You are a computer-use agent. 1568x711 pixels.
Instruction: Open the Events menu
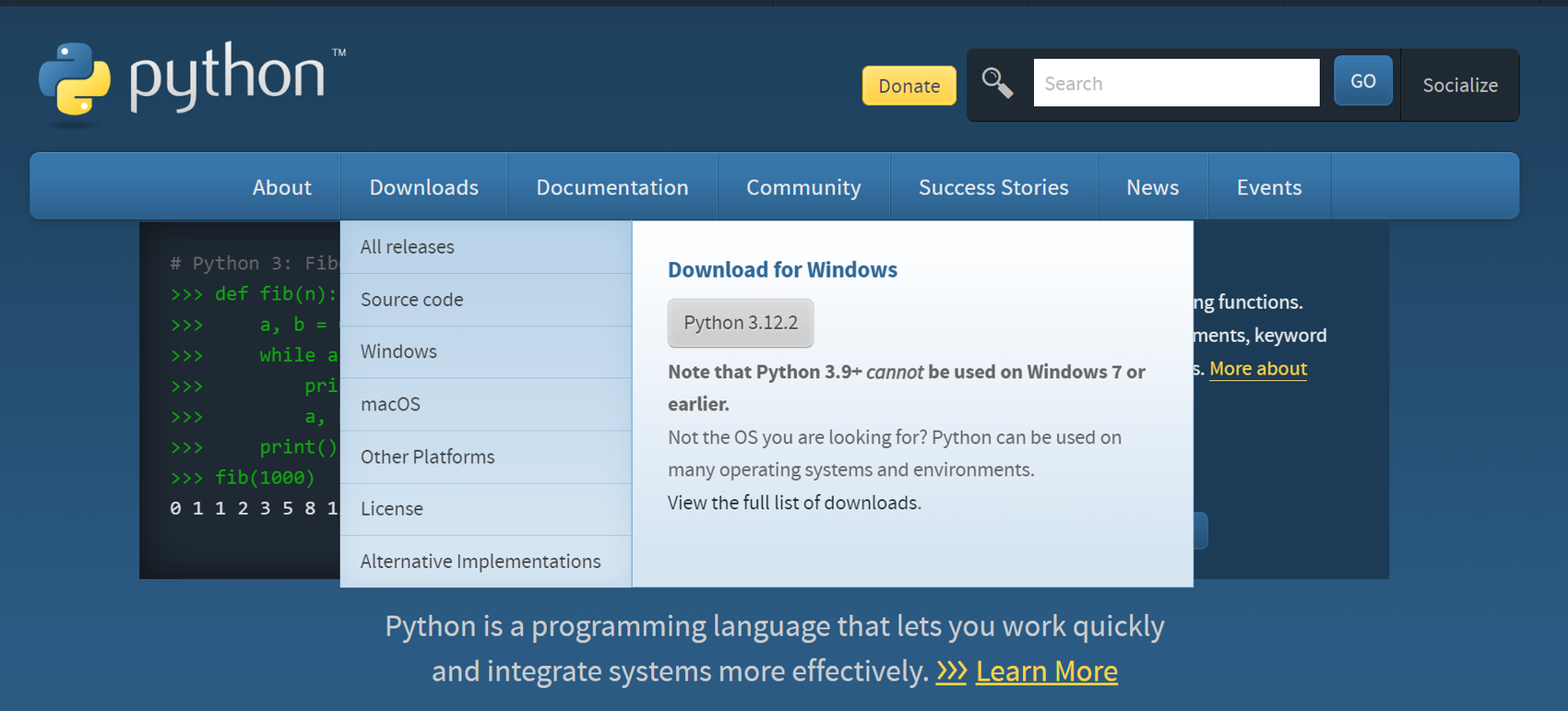point(1269,187)
